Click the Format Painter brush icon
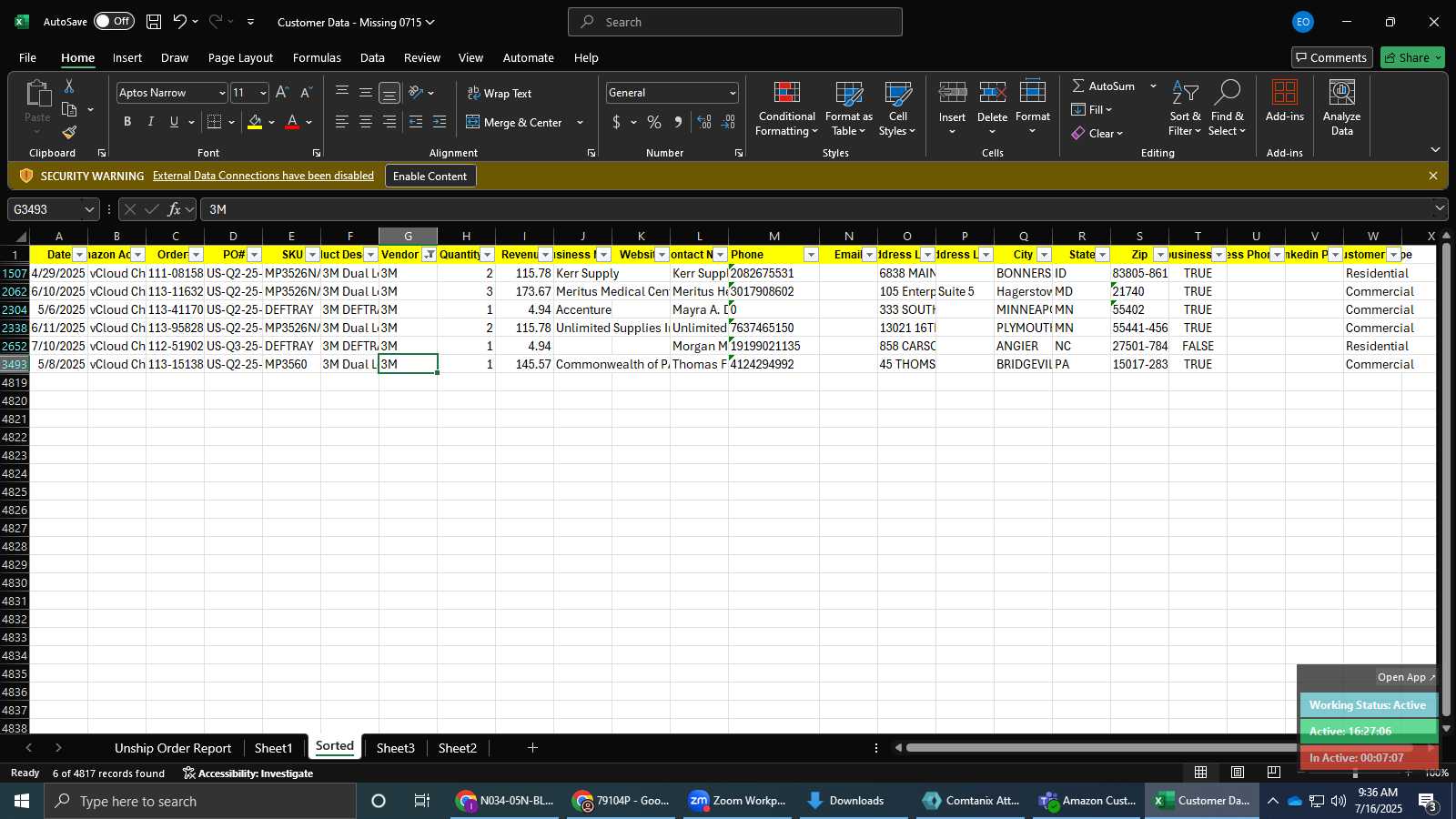This screenshot has height=819, width=1456. click(x=69, y=133)
